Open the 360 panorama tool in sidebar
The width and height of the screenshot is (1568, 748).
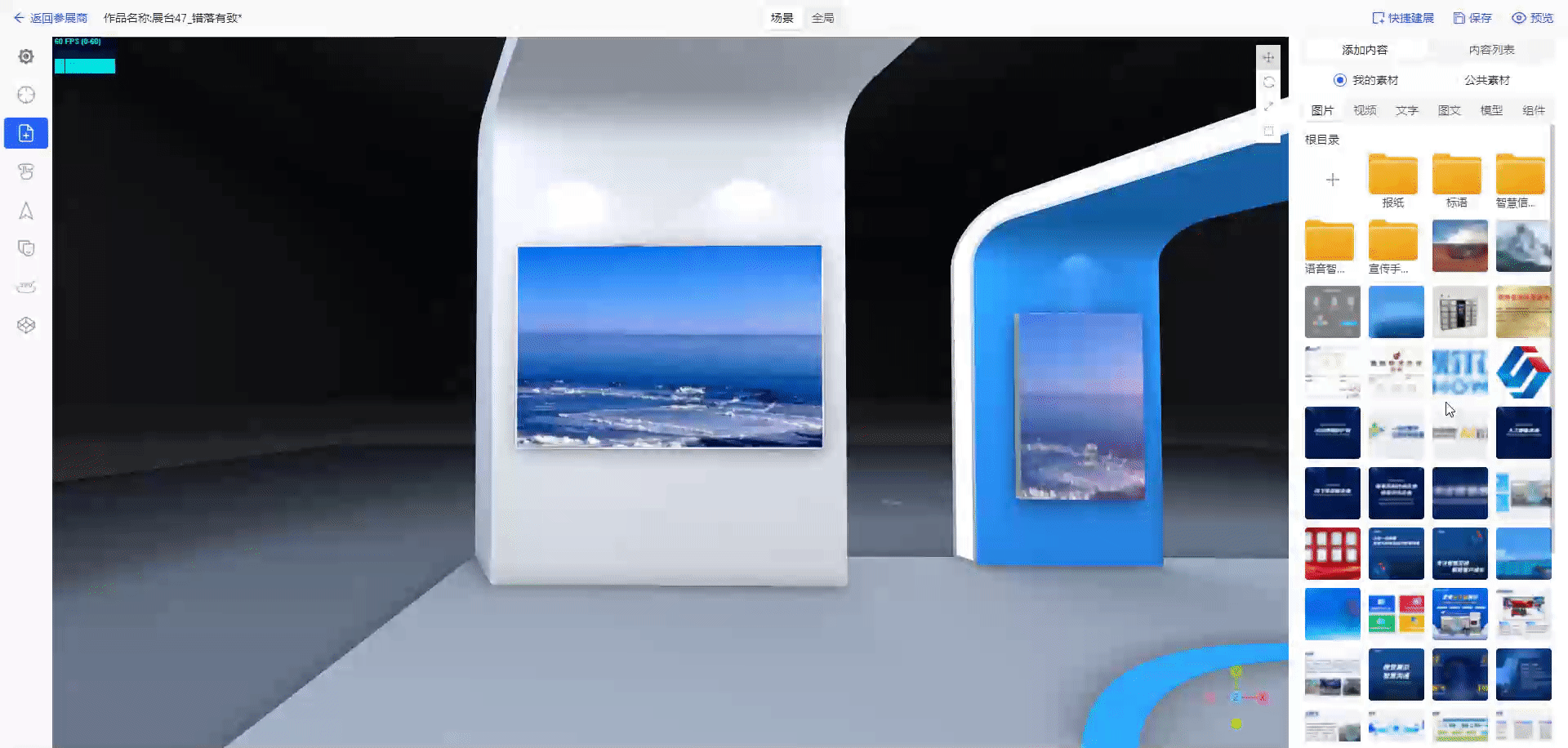coord(26,287)
